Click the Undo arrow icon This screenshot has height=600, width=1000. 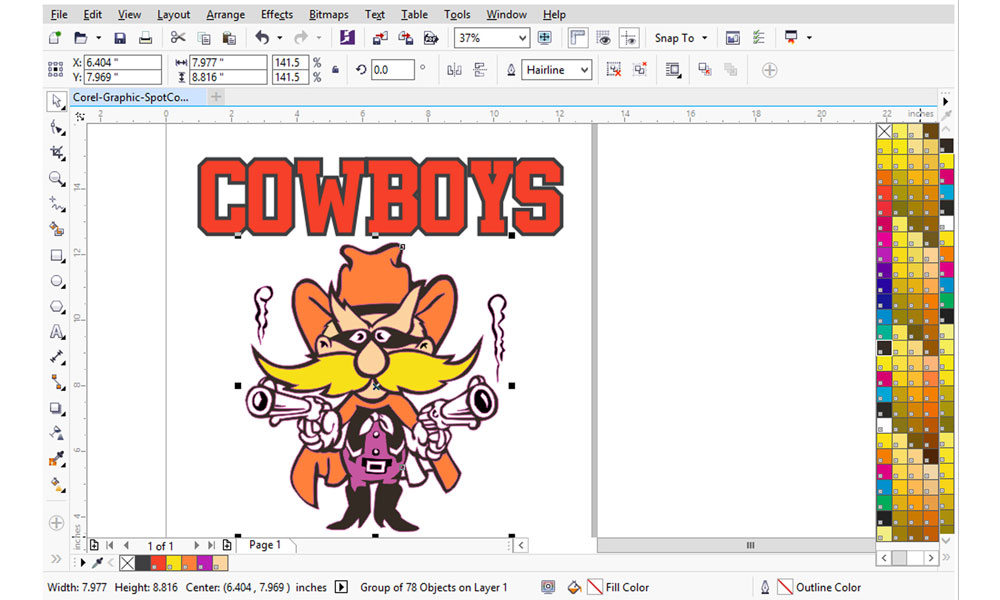tap(261, 38)
